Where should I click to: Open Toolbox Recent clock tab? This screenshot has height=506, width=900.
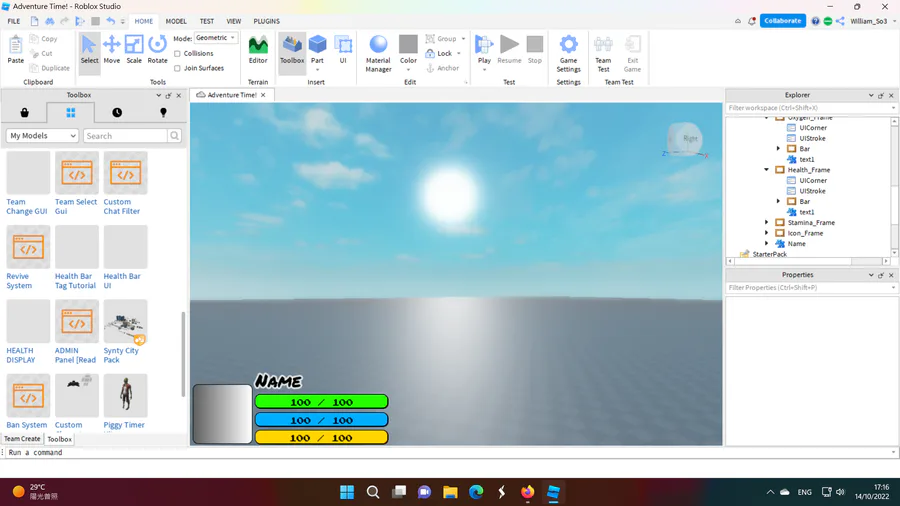tap(117, 112)
